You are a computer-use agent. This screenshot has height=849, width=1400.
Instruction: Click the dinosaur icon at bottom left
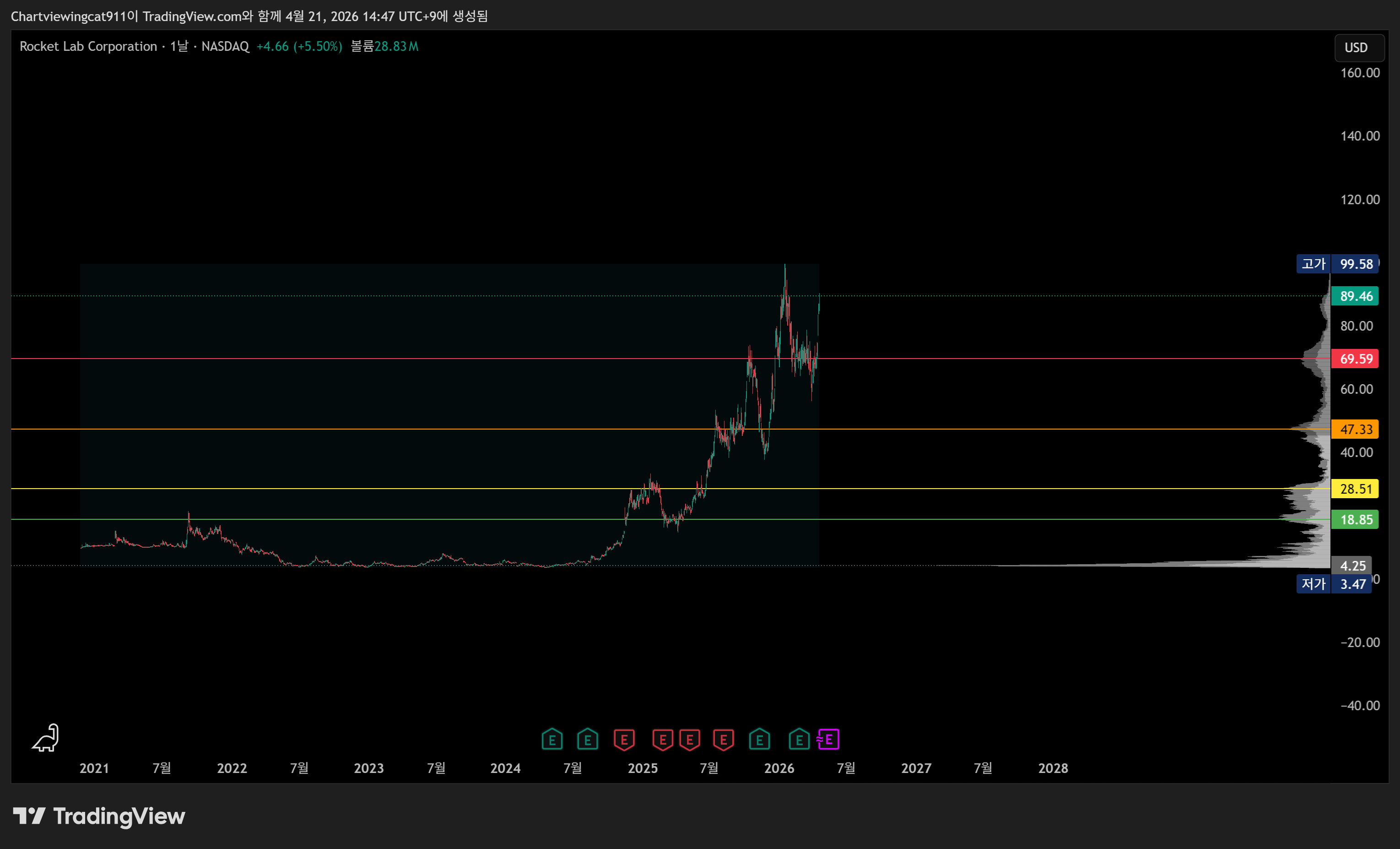[45, 738]
